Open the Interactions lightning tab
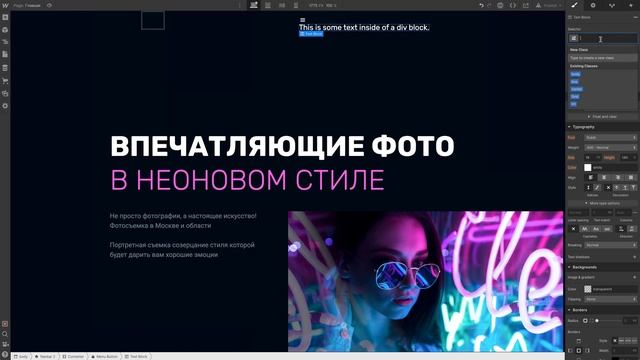Image resolution: width=640 pixels, height=360 pixels. pos(631,5)
